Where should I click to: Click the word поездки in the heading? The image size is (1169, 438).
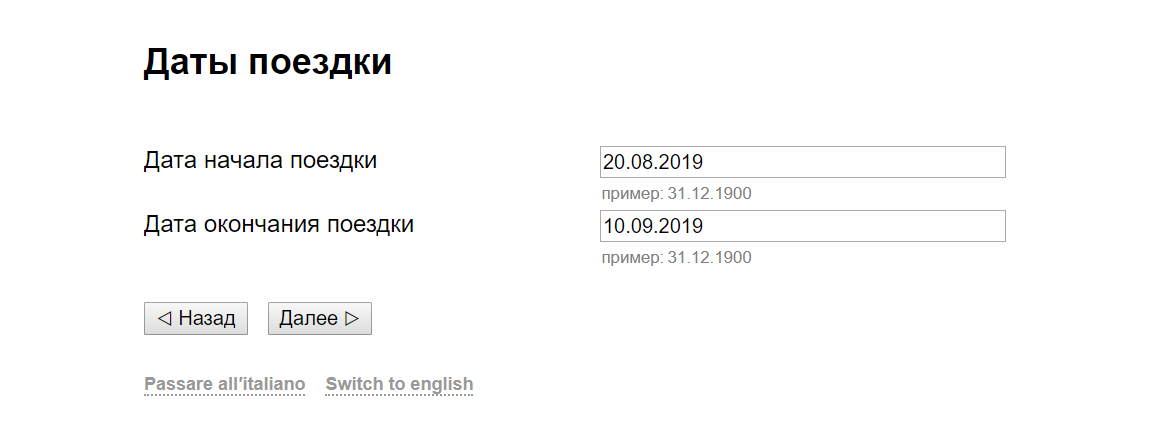click(x=319, y=62)
